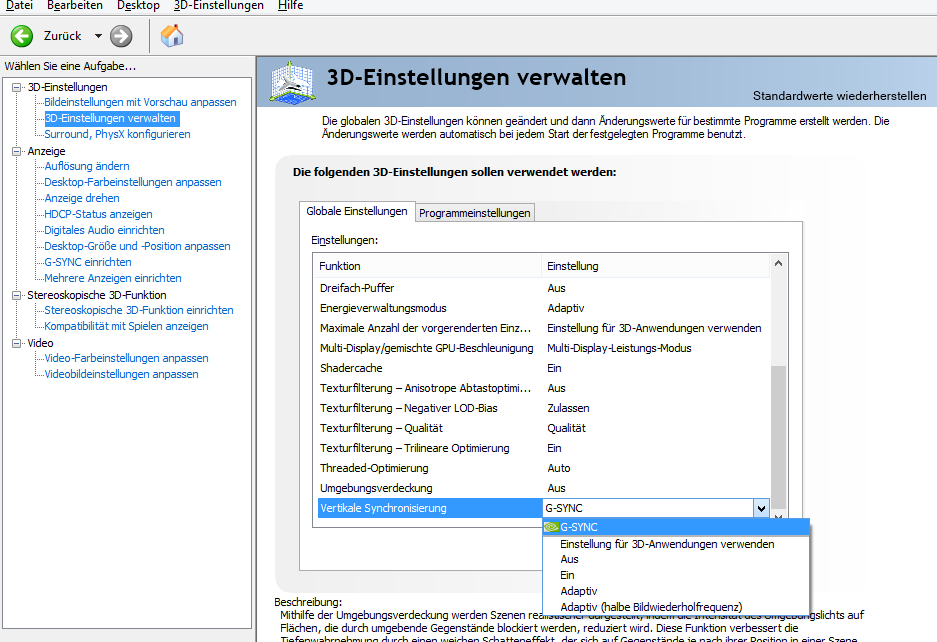Open the Desktop menu
Image resolution: width=937 pixels, height=642 pixels.
point(138,6)
